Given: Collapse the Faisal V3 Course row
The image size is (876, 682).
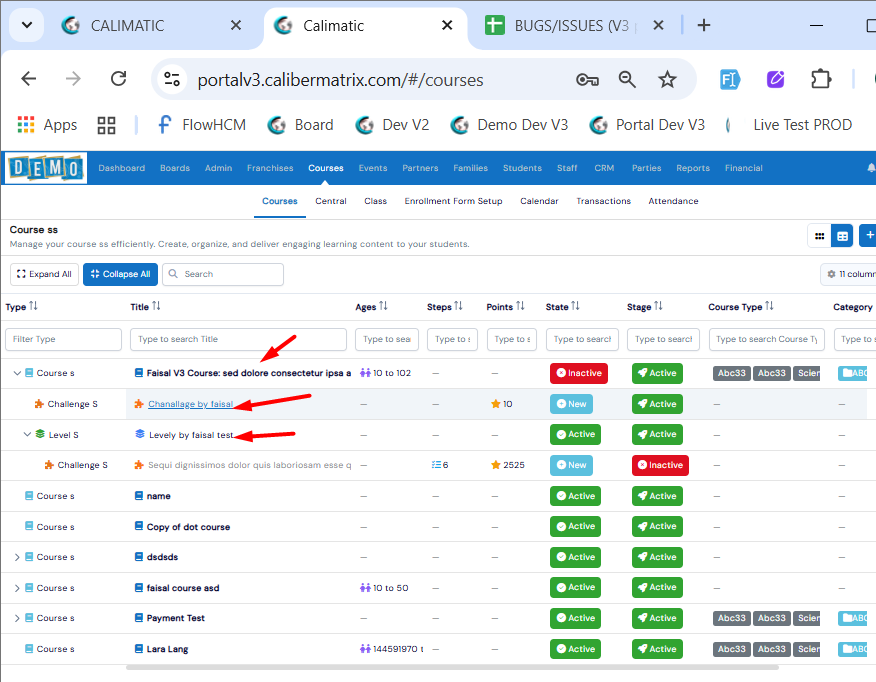Looking at the screenshot, I should (17, 373).
